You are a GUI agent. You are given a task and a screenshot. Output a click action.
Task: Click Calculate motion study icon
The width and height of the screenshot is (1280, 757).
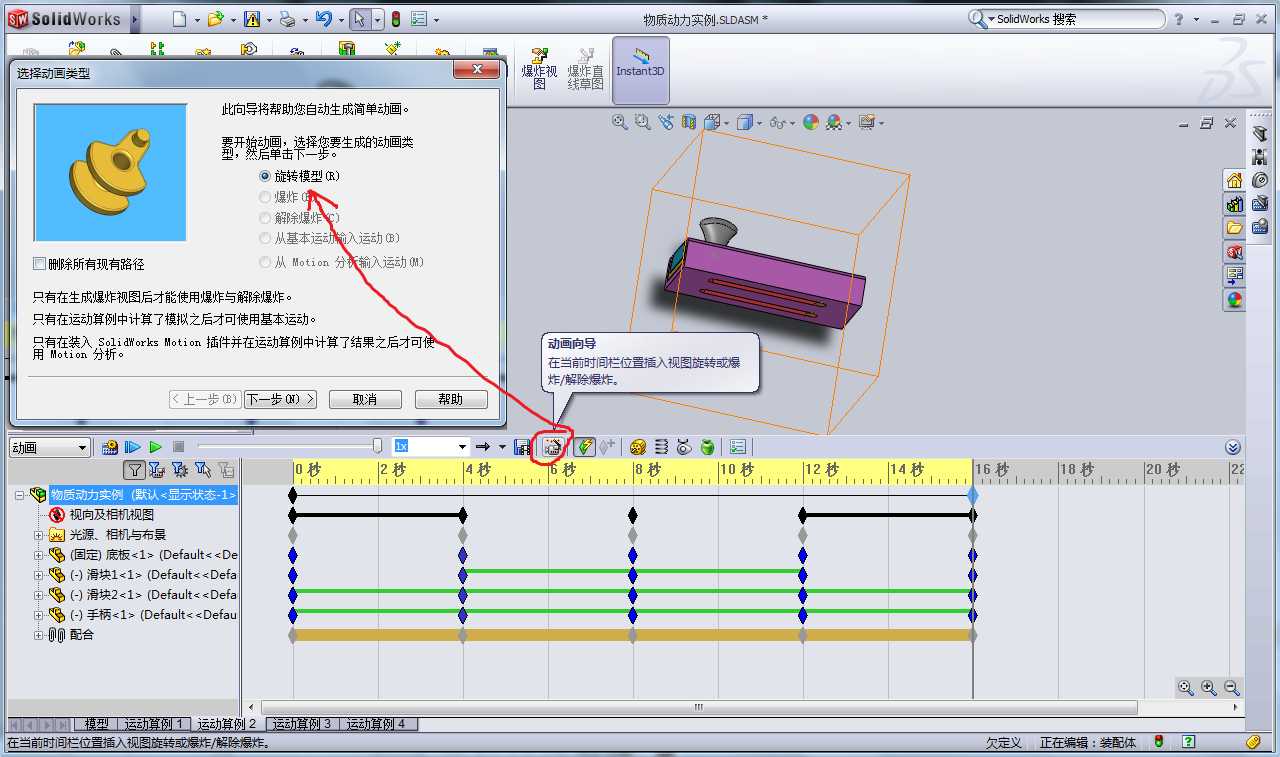pyautogui.click(x=110, y=447)
